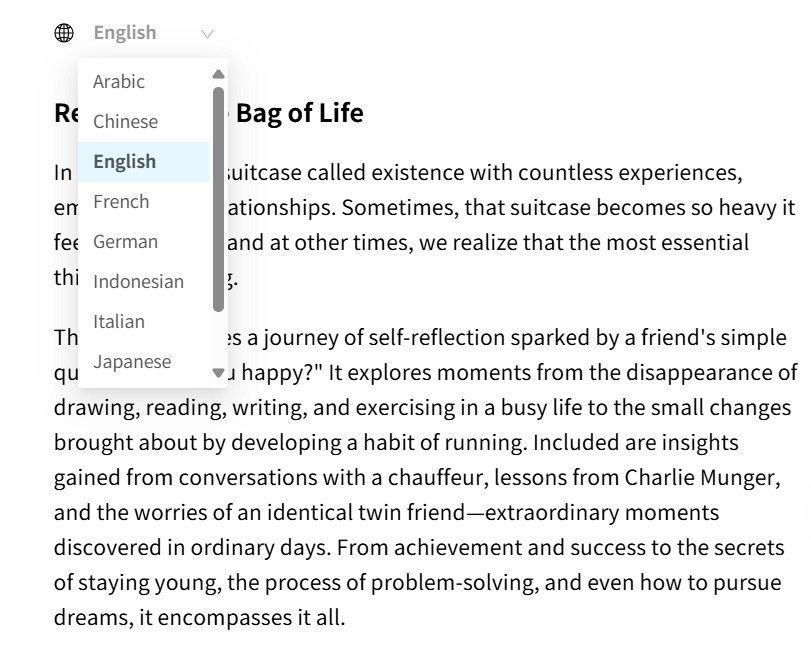
Task: Select Japanese language option
Action: click(x=144, y=362)
